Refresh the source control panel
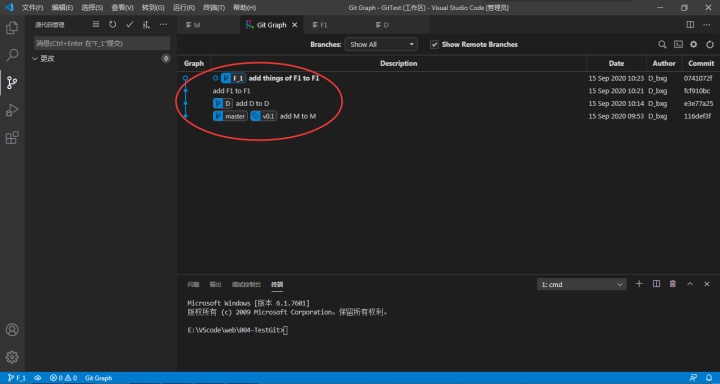Viewport: 720px width, 384px height. tap(112, 25)
